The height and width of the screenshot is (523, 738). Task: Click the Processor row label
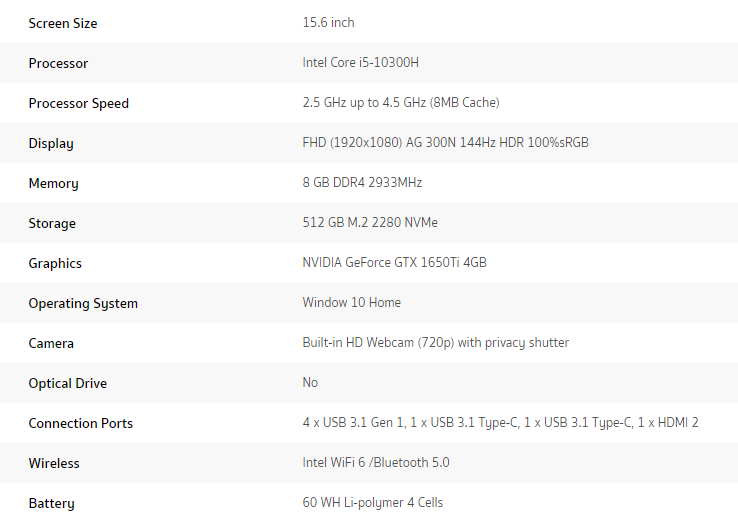coord(58,63)
